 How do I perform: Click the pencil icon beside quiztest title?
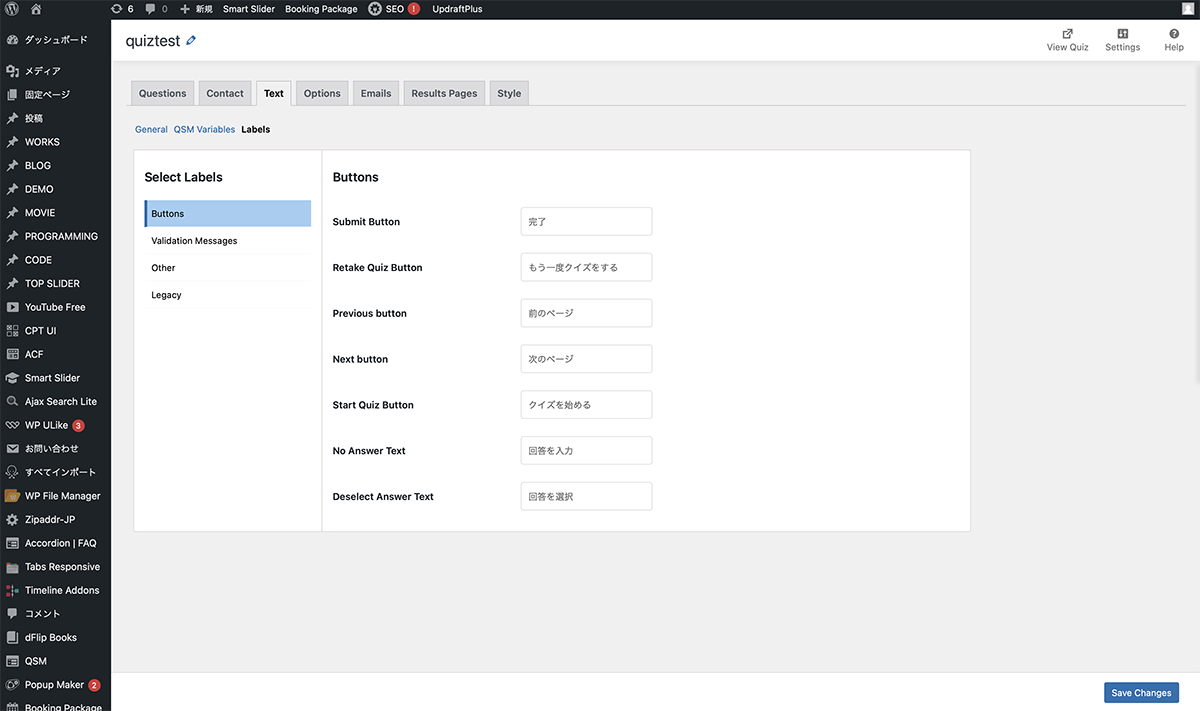pos(192,41)
